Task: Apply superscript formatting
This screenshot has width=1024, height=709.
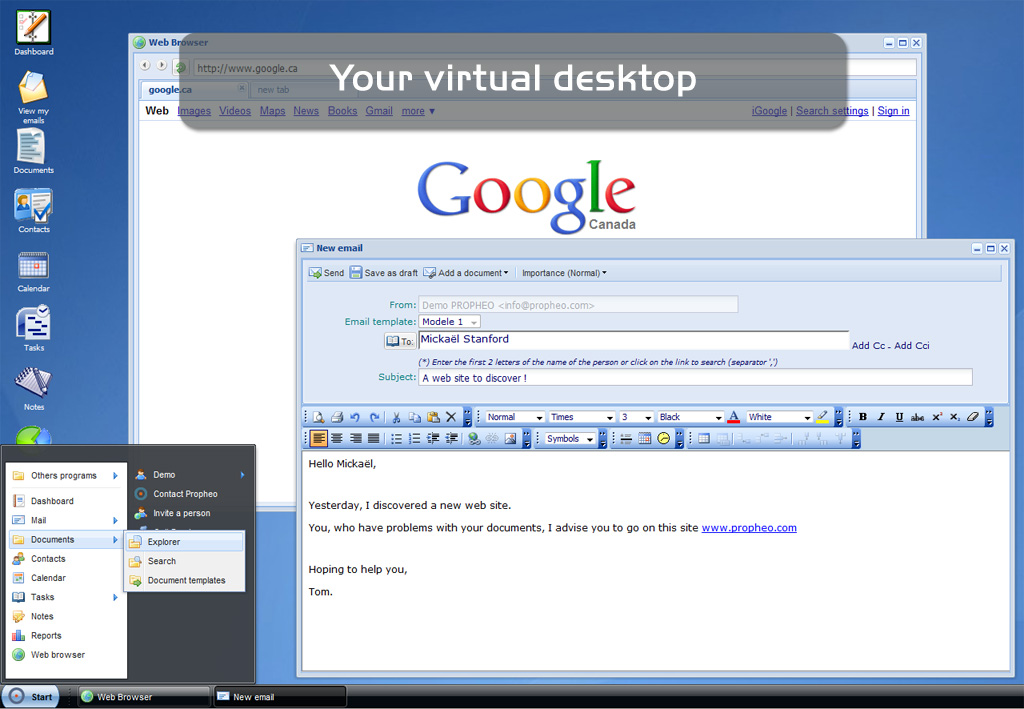Action: tap(937, 417)
